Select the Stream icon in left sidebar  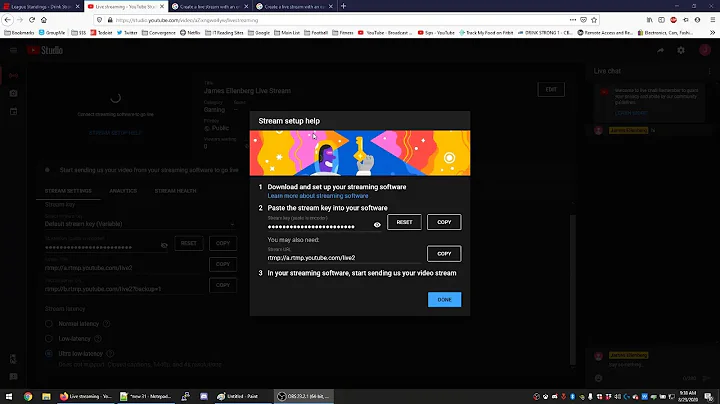tap(13, 75)
